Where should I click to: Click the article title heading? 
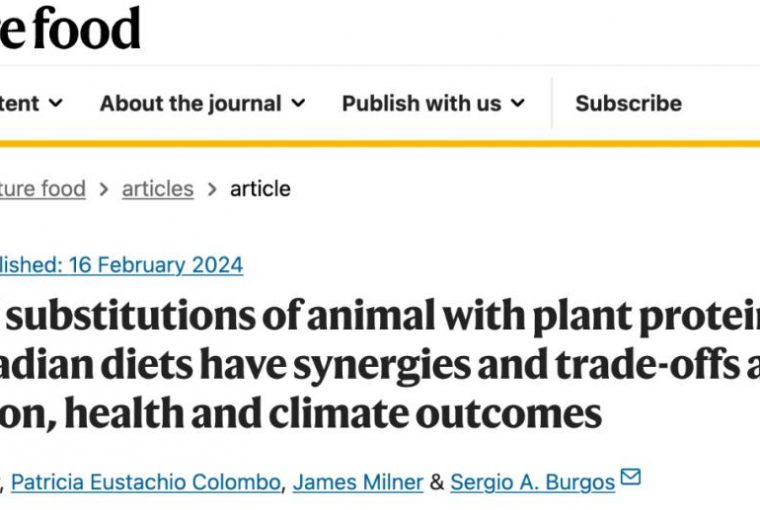coord(380,363)
